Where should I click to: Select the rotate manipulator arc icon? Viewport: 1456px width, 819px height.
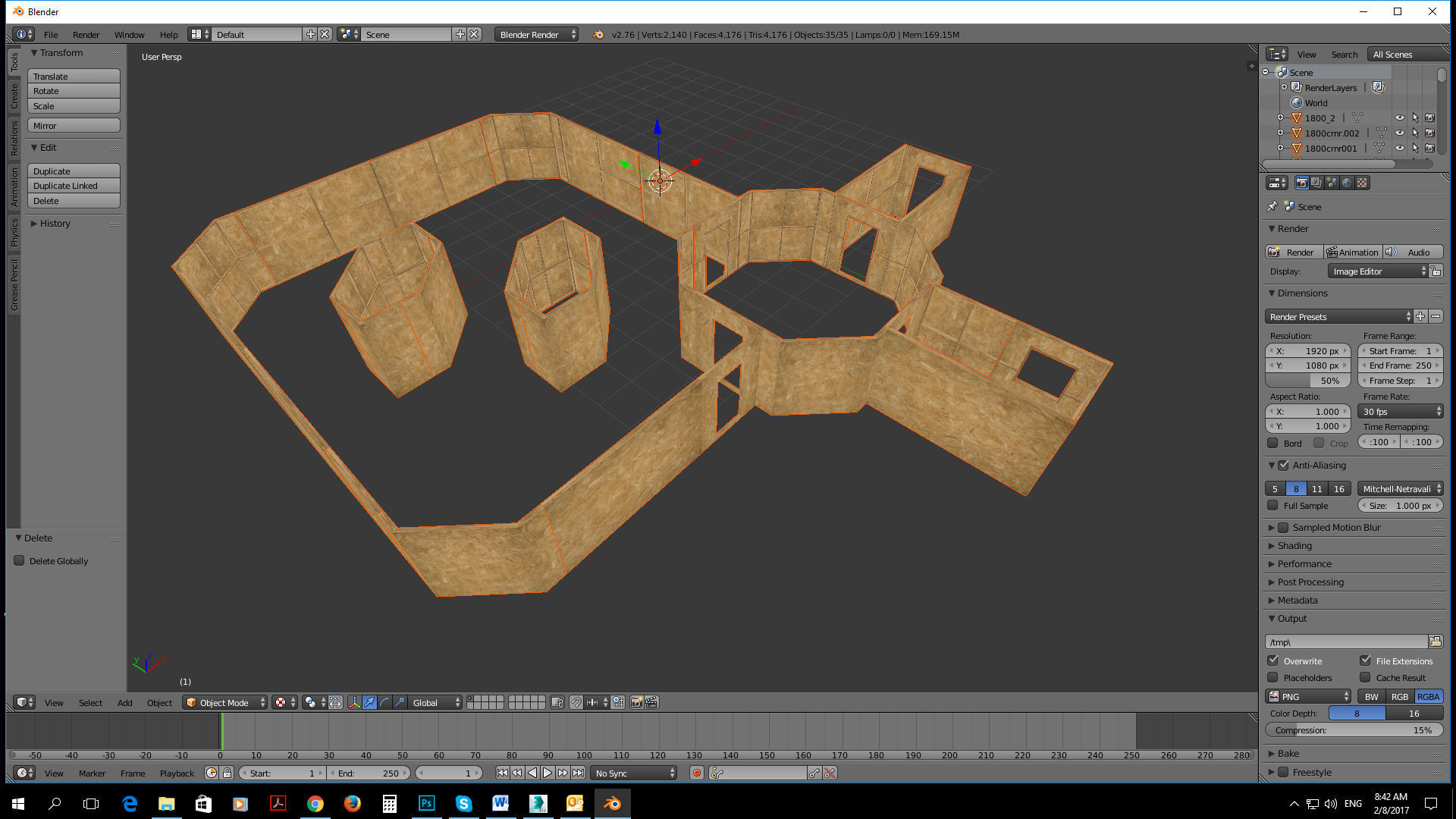384,702
